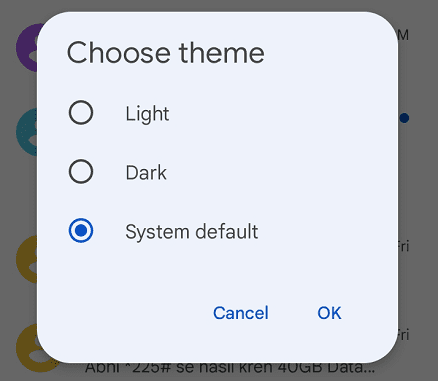Click the lower "Fri" conversation timestamp
The image size is (438, 381).
403,335
